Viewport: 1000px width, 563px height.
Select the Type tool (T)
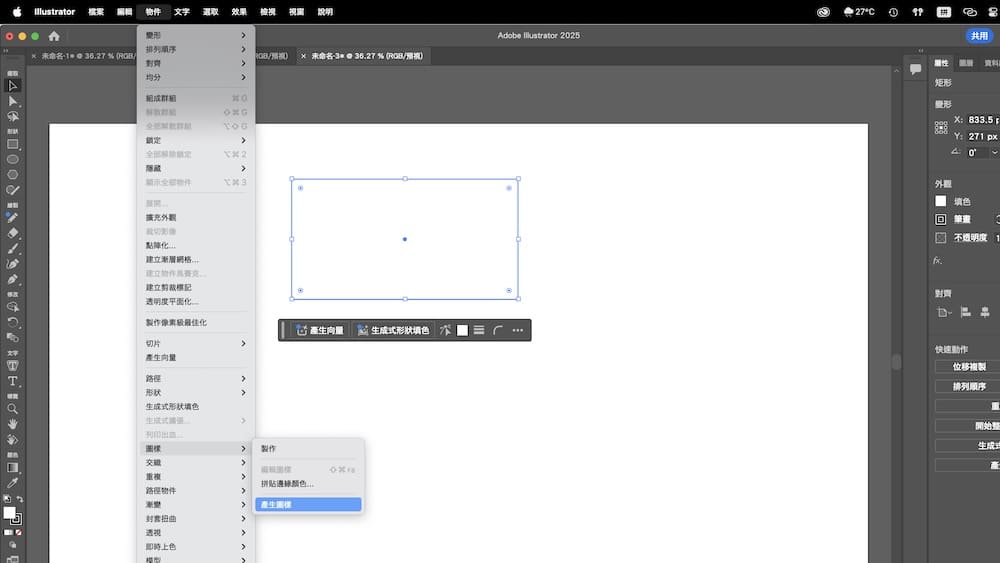[x=12, y=381]
